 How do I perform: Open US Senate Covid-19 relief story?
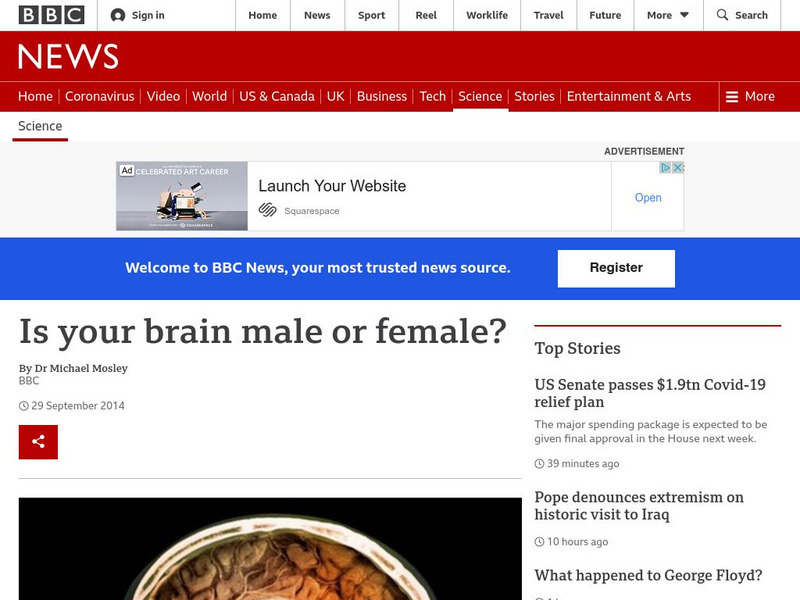coord(649,393)
